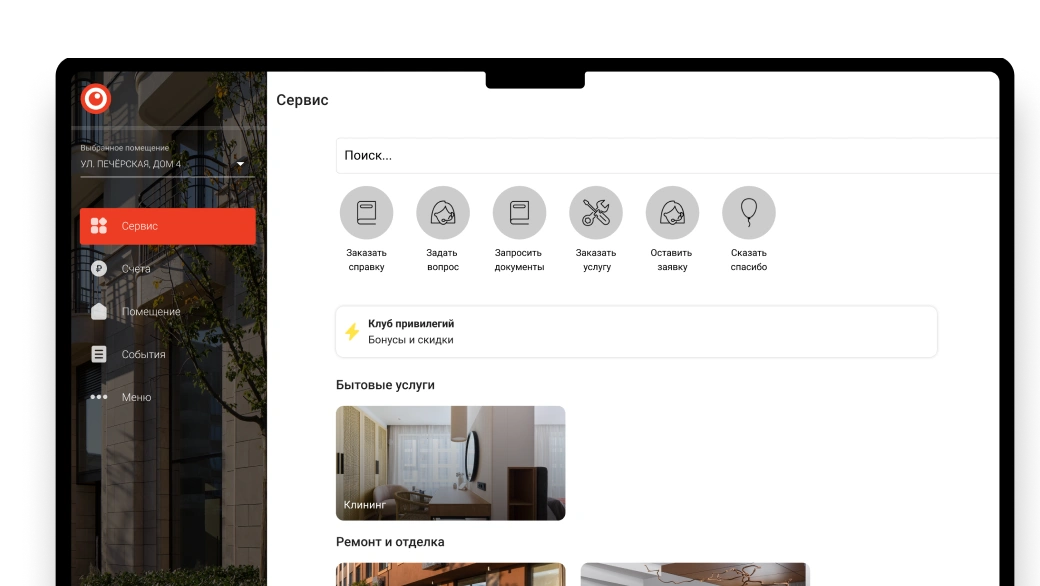
Task: Open the Заказать справку icon
Action: [366, 212]
